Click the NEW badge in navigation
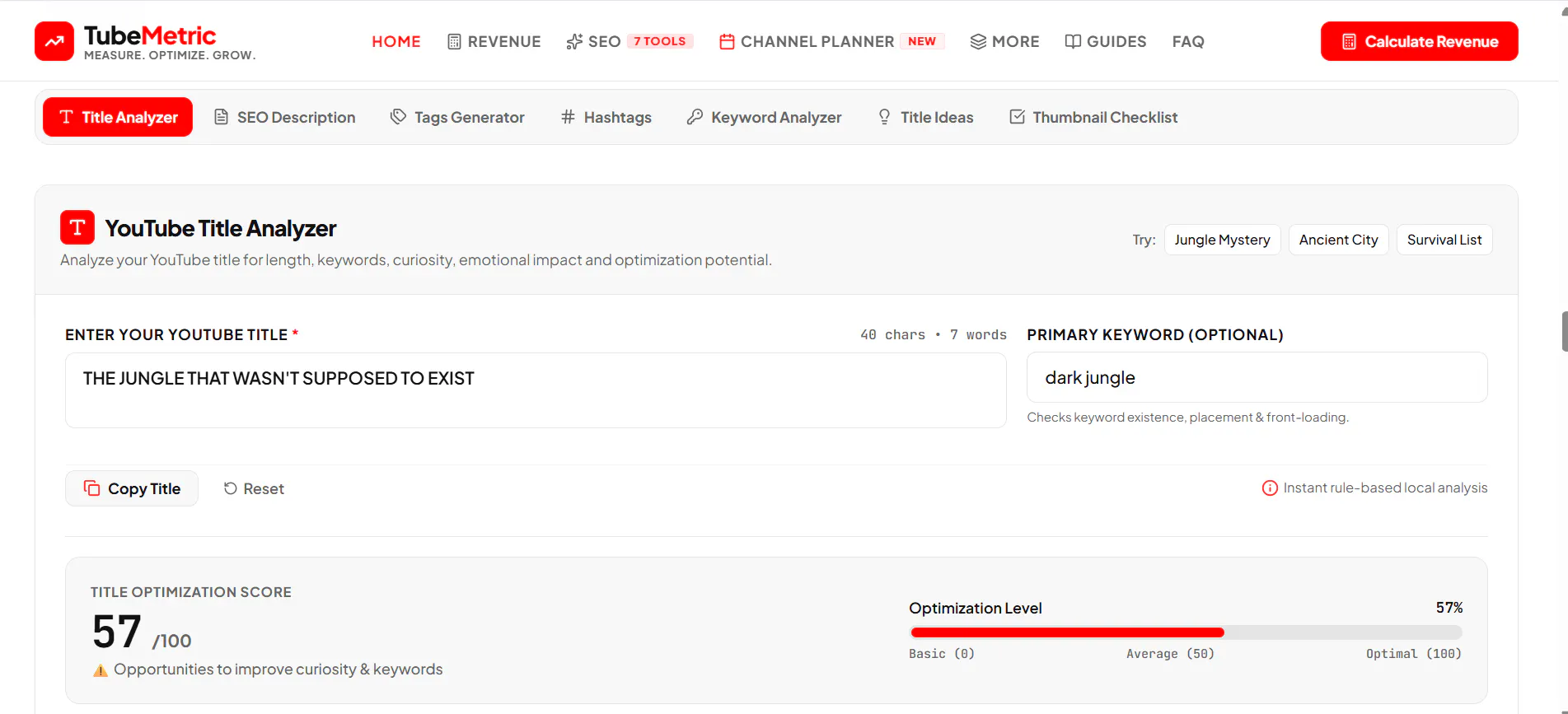The height and width of the screenshot is (714, 1568). tap(922, 41)
